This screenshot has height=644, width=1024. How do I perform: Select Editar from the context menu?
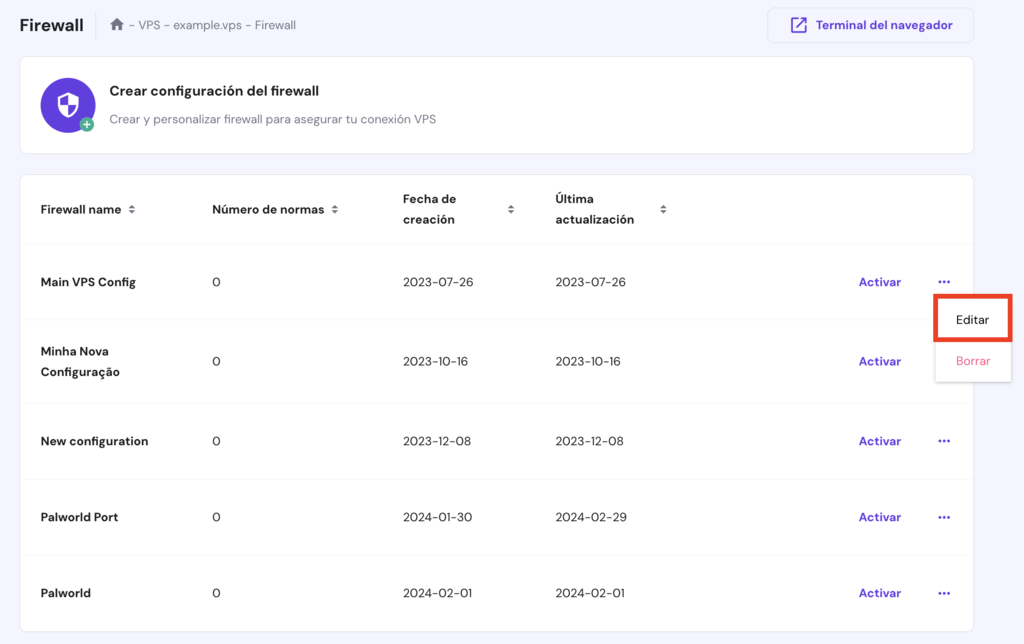click(971, 318)
